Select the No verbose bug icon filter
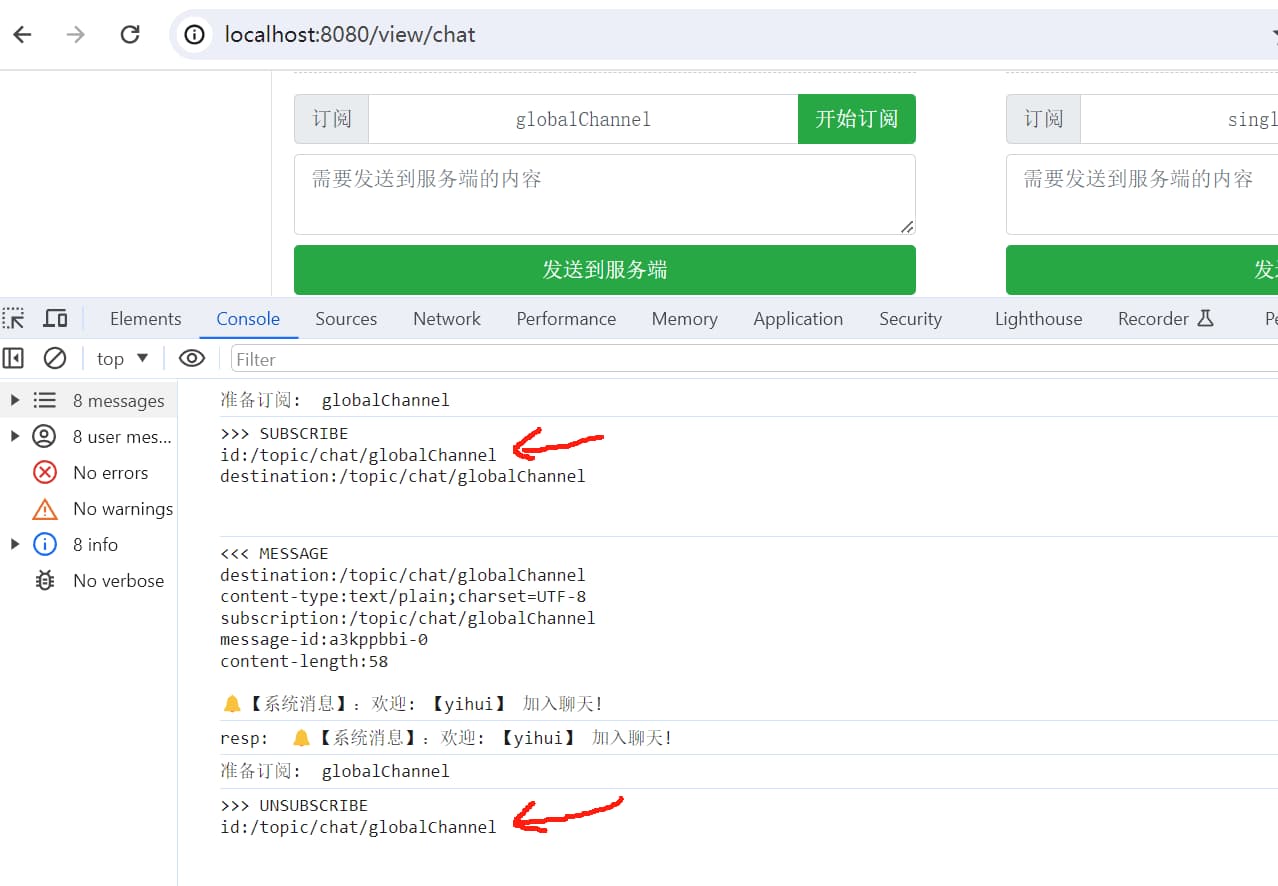This screenshot has width=1278, height=886. [117, 581]
